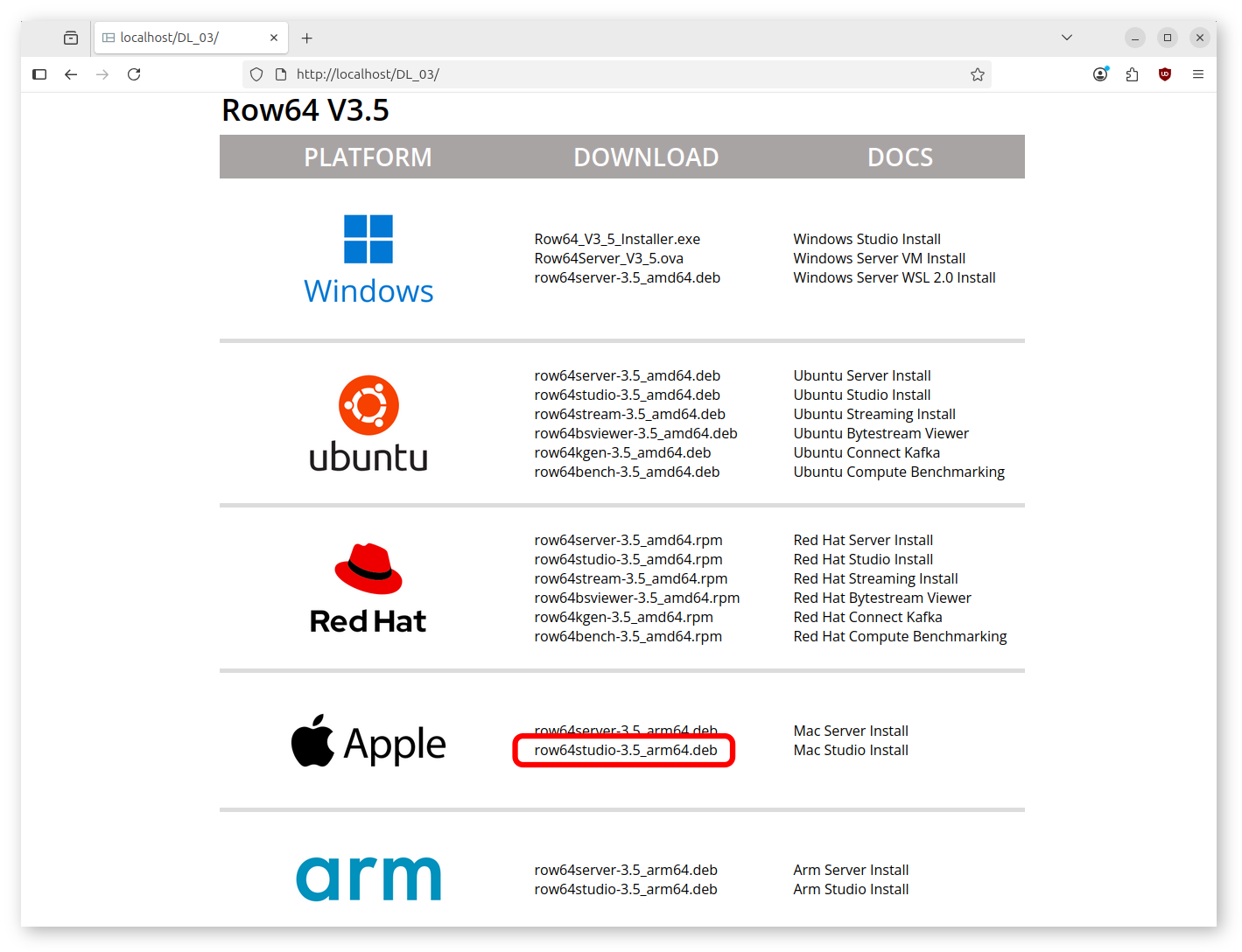Download row64bsviewer-3.5_amd64.rpm
Screen dimensions: 1242x952
[x=636, y=598]
